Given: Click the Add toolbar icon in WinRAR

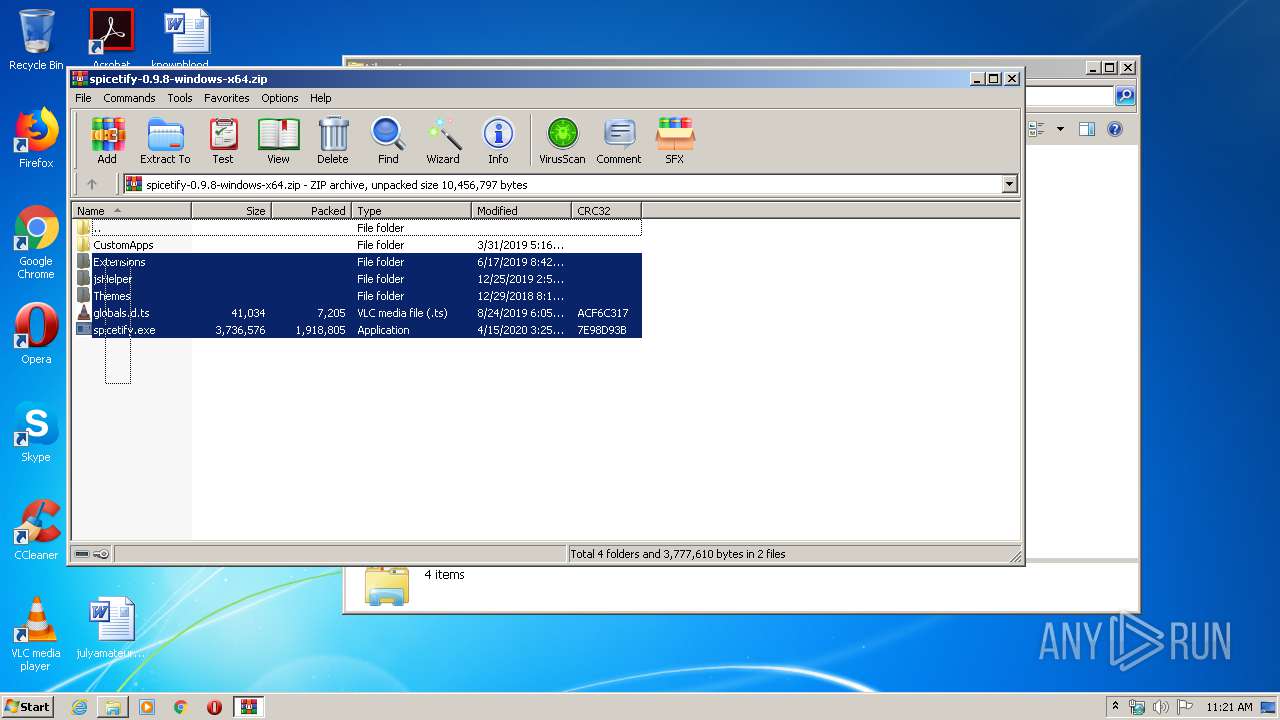Looking at the screenshot, I should point(107,140).
